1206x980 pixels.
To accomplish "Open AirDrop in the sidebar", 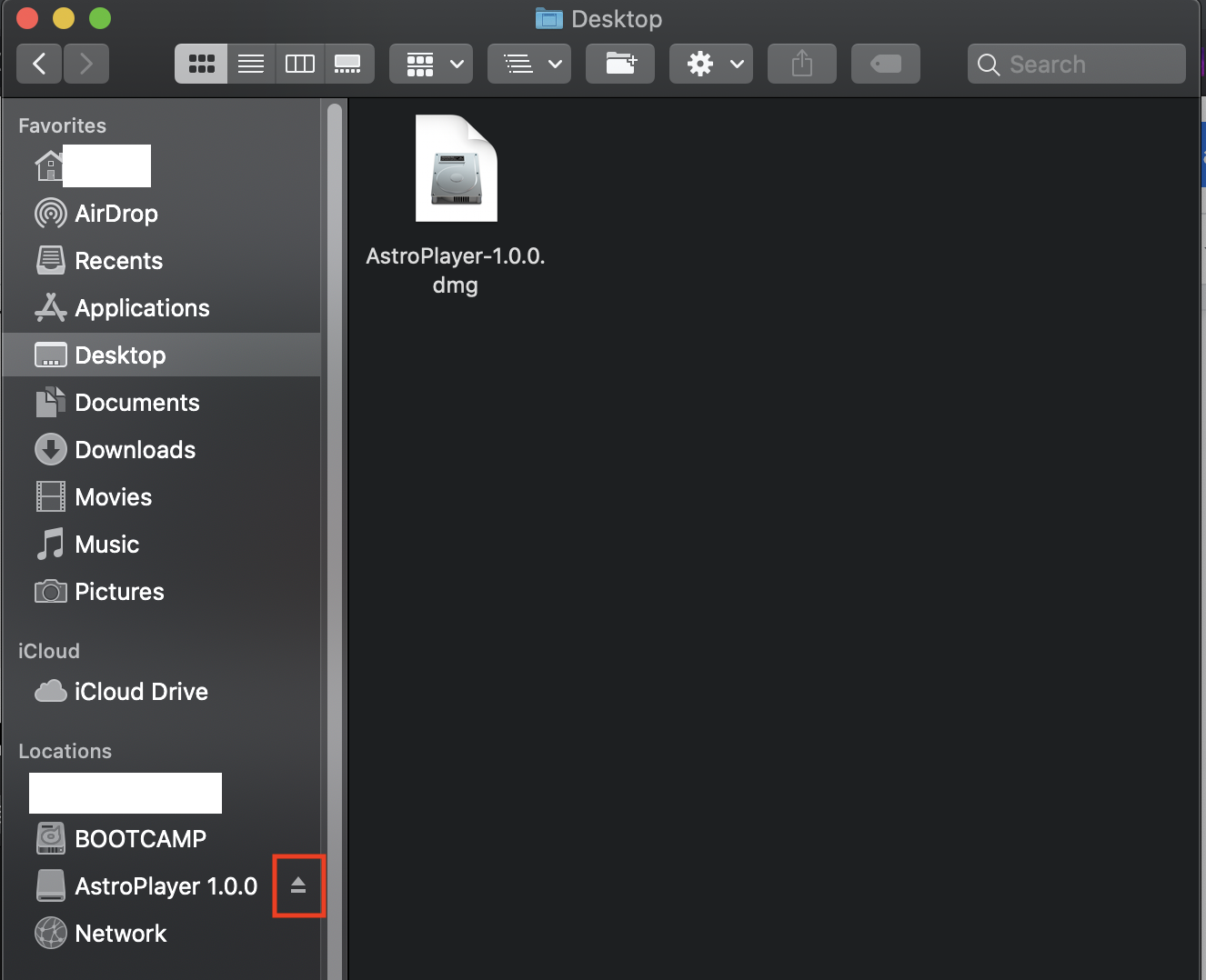I will pyautogui.click(x=162, y=214).
